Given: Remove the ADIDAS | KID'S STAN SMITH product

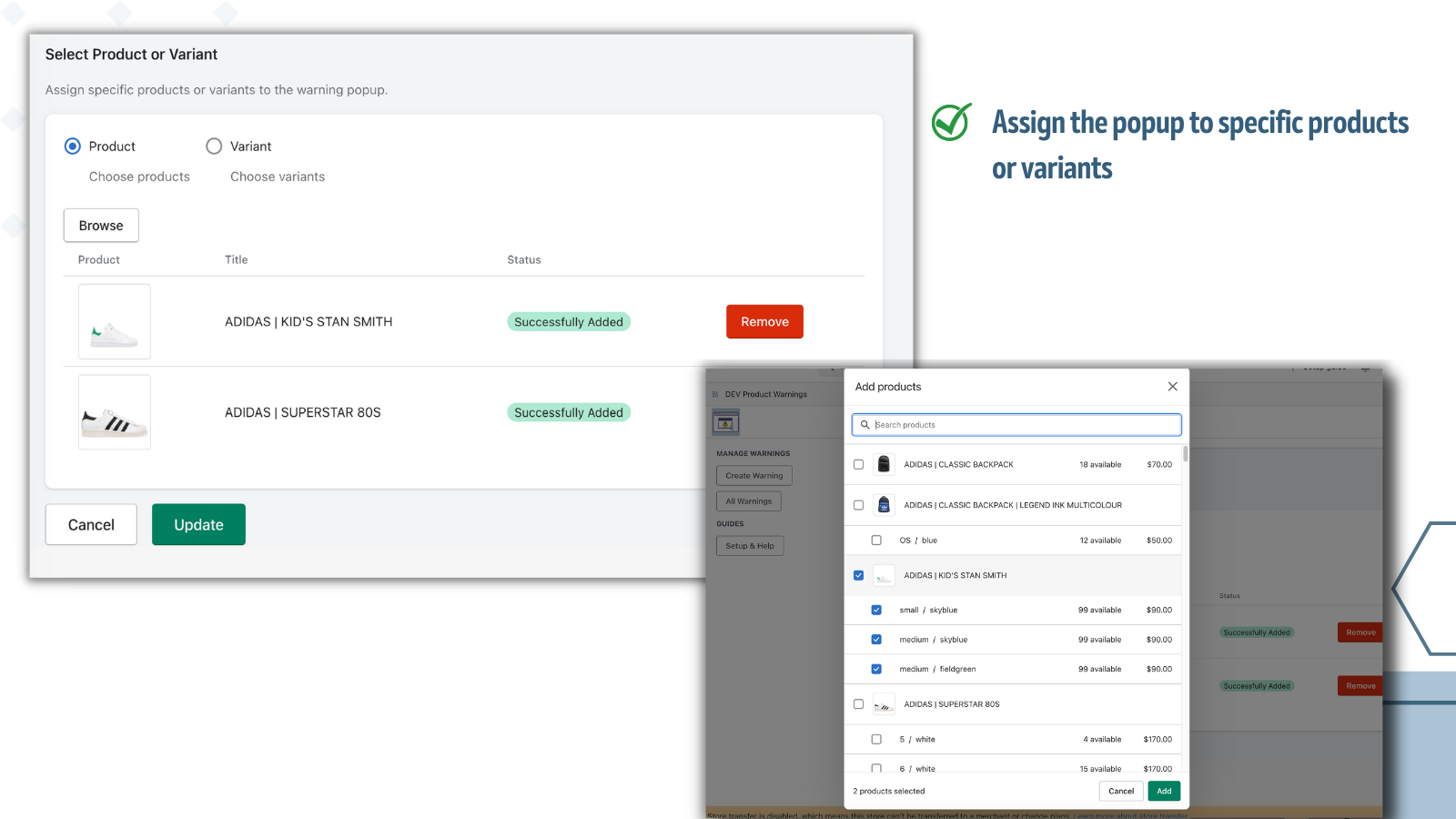Looking at the screenshot, I should pos(764,321).
